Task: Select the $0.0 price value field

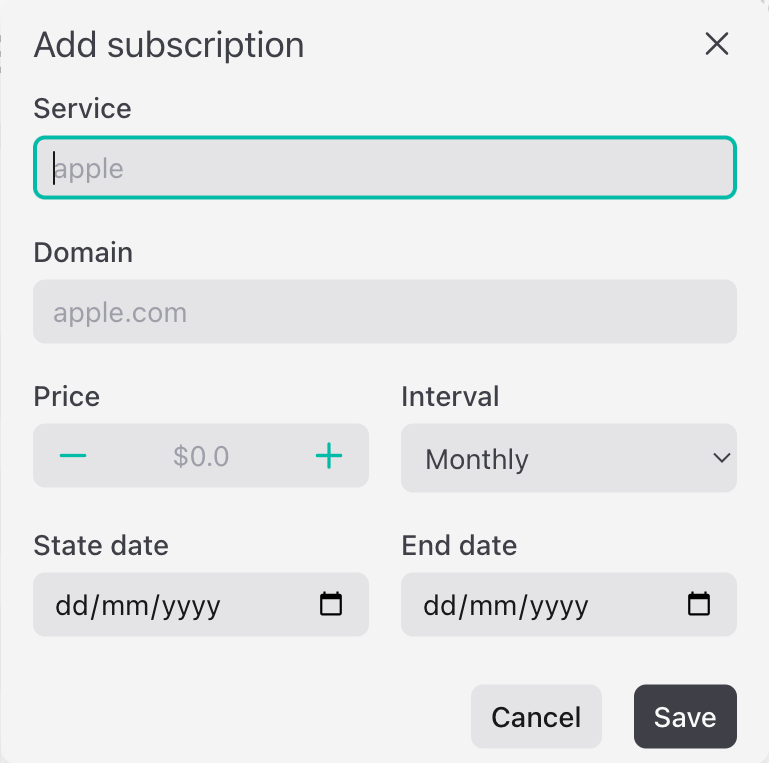Action: (201, 456)
